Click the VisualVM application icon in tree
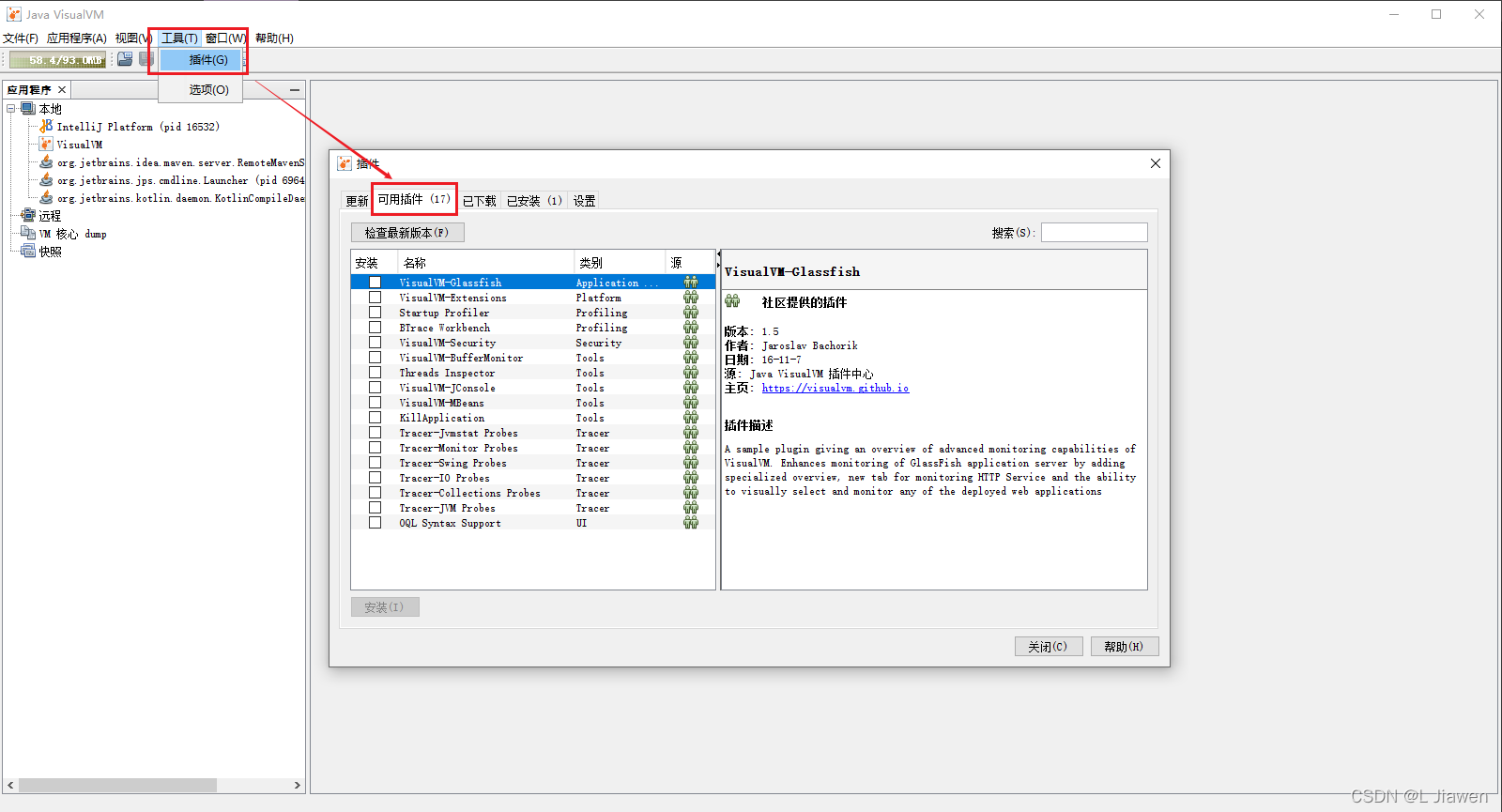The width and height of the screenshot is (1502, 812). point(46,144)
